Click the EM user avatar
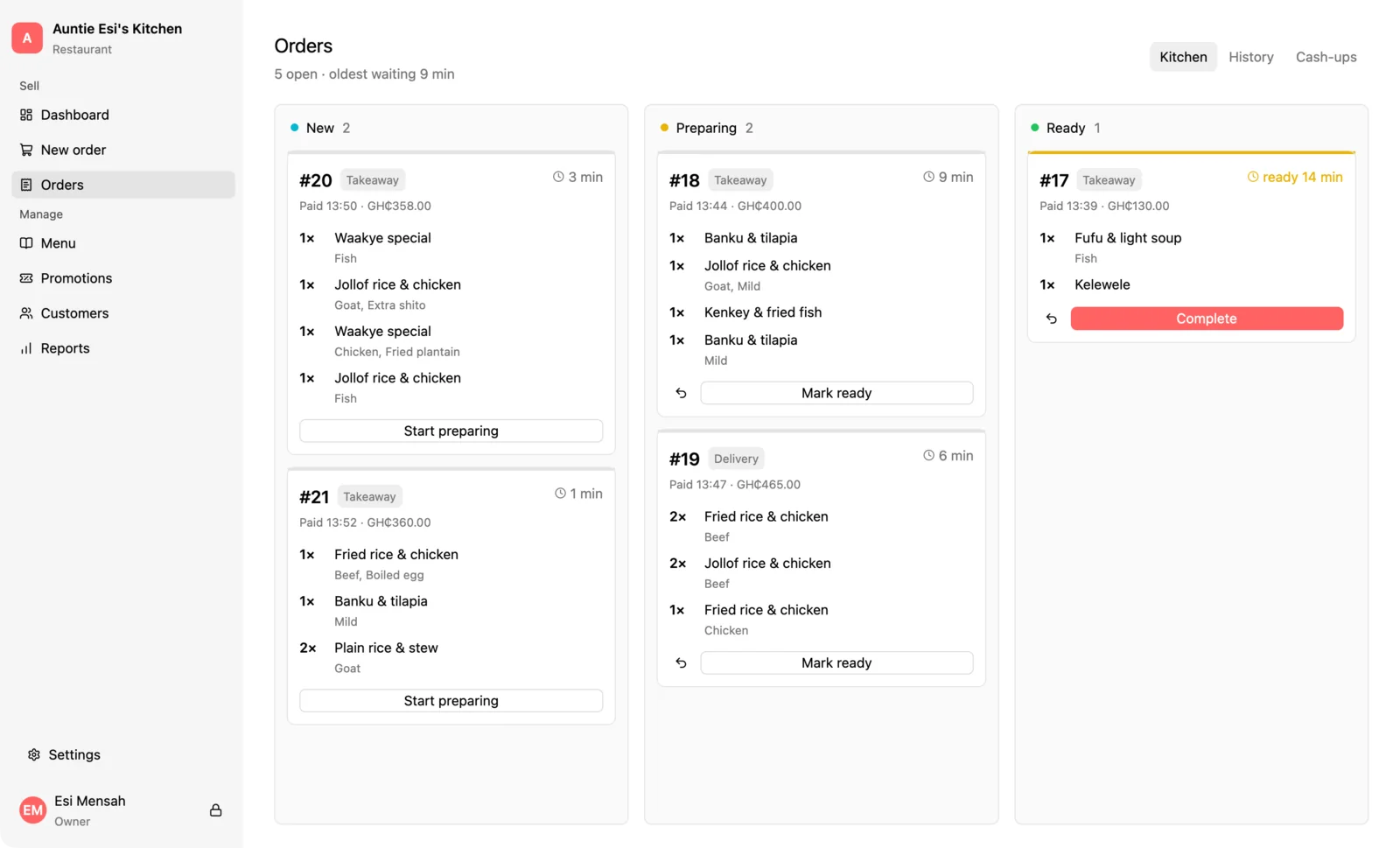Screen dimensions: 1400x848 tap(32, 810)
